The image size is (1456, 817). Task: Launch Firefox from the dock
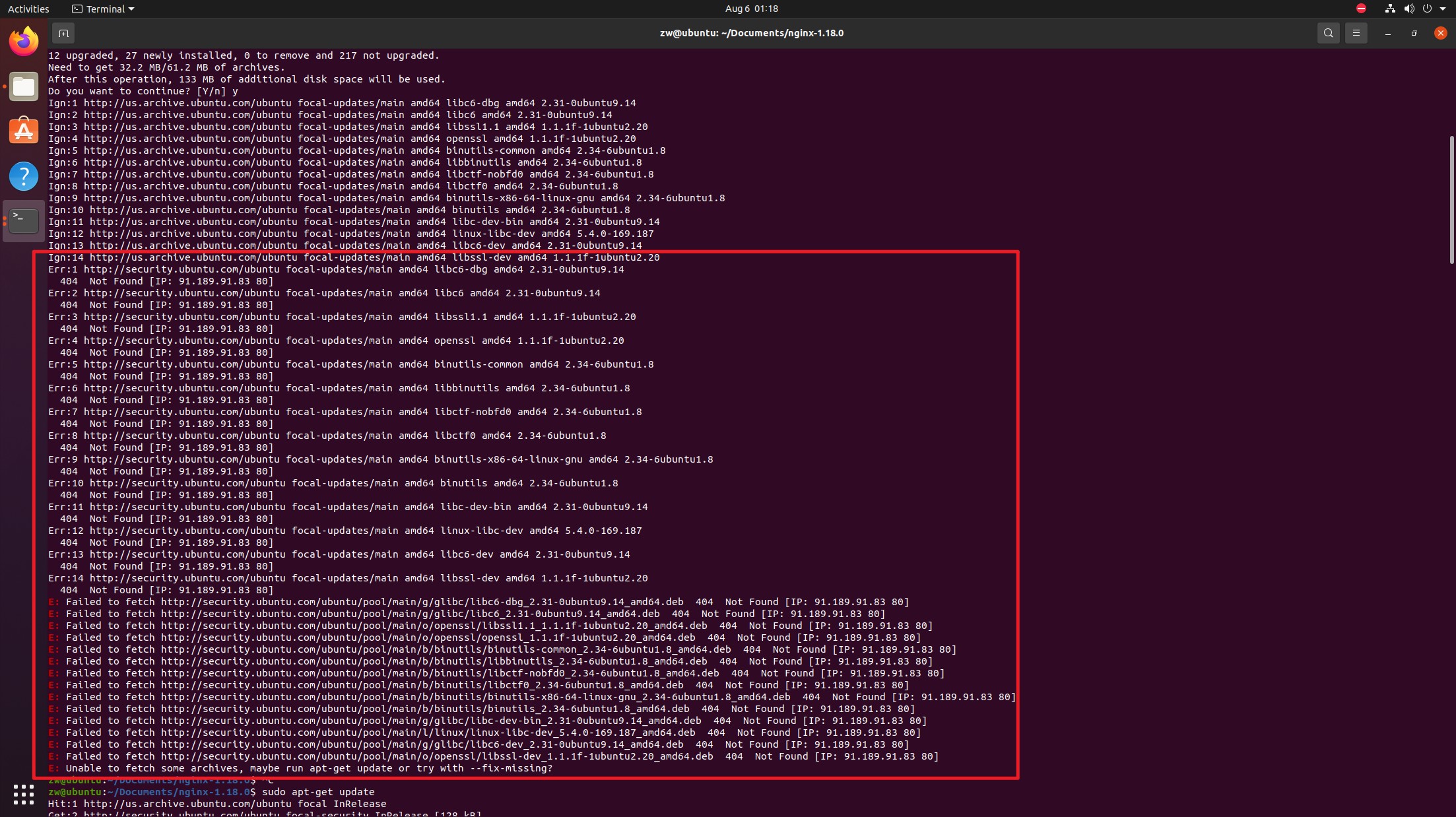[24, 42]
